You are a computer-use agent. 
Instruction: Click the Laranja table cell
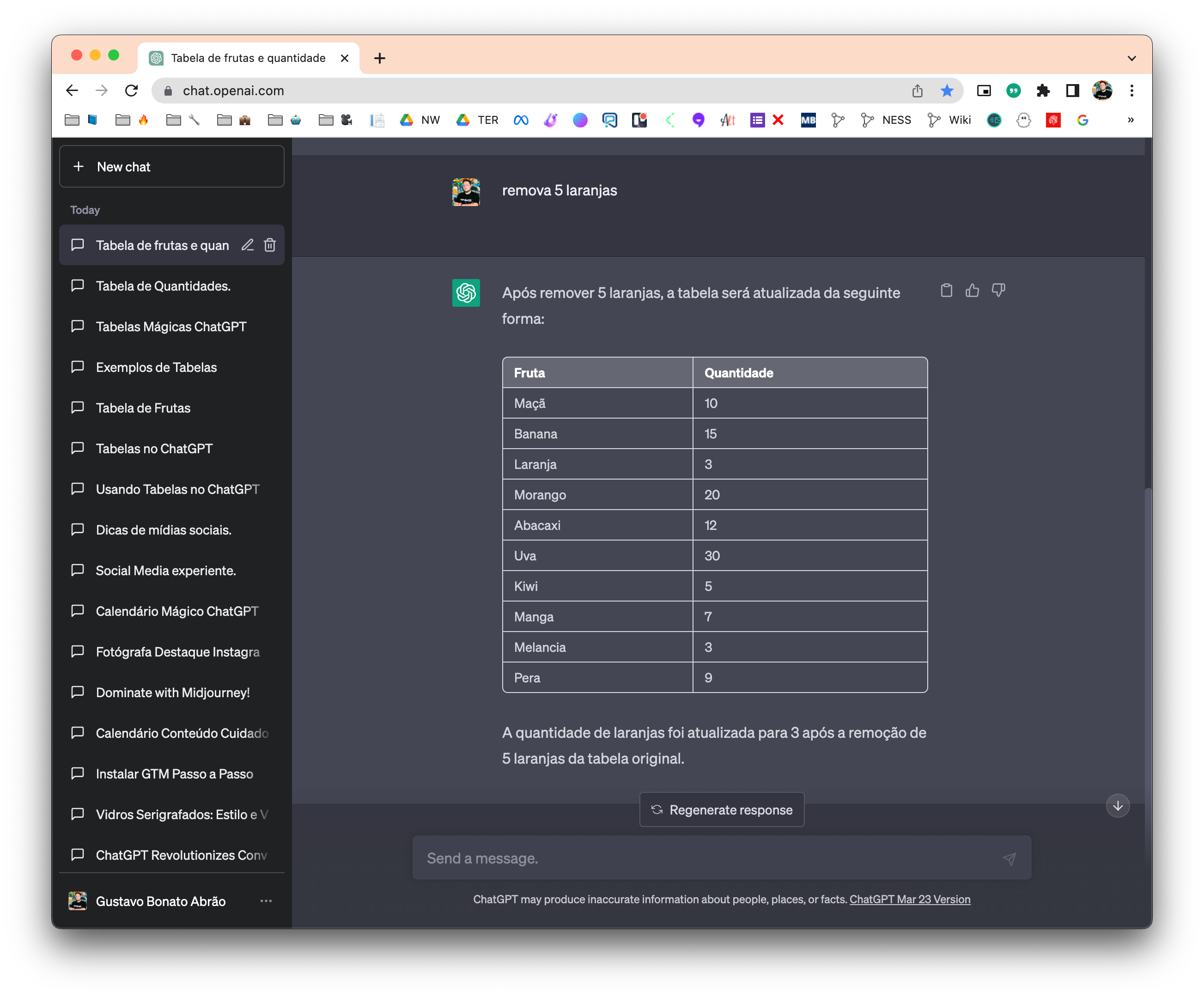pyautogui.click(x=597, y=464)
